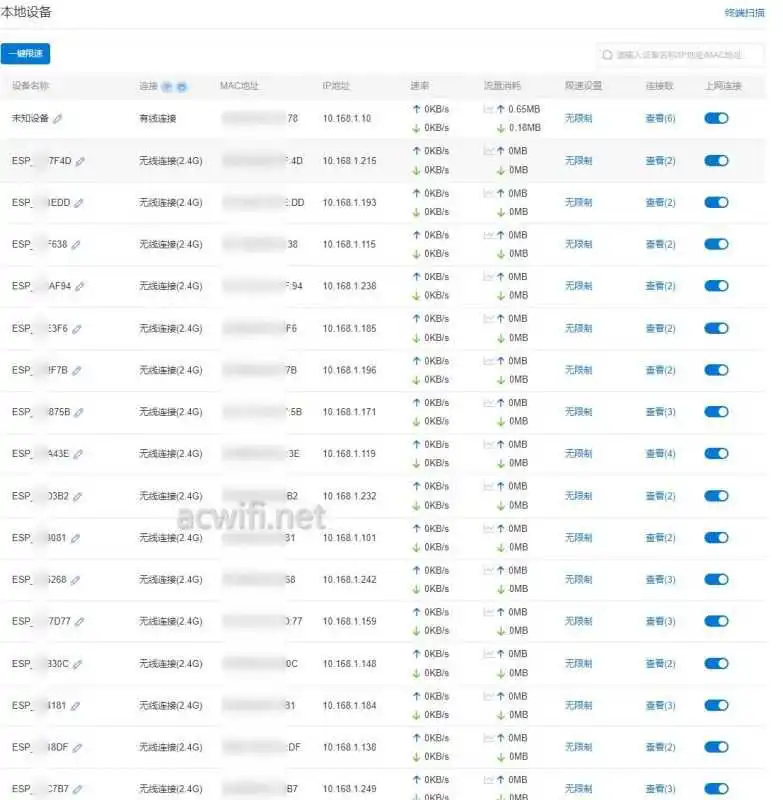Click the pencil icon next to ESP_AF94
Viewport: 783px width, 800px height.
point(80,286)
